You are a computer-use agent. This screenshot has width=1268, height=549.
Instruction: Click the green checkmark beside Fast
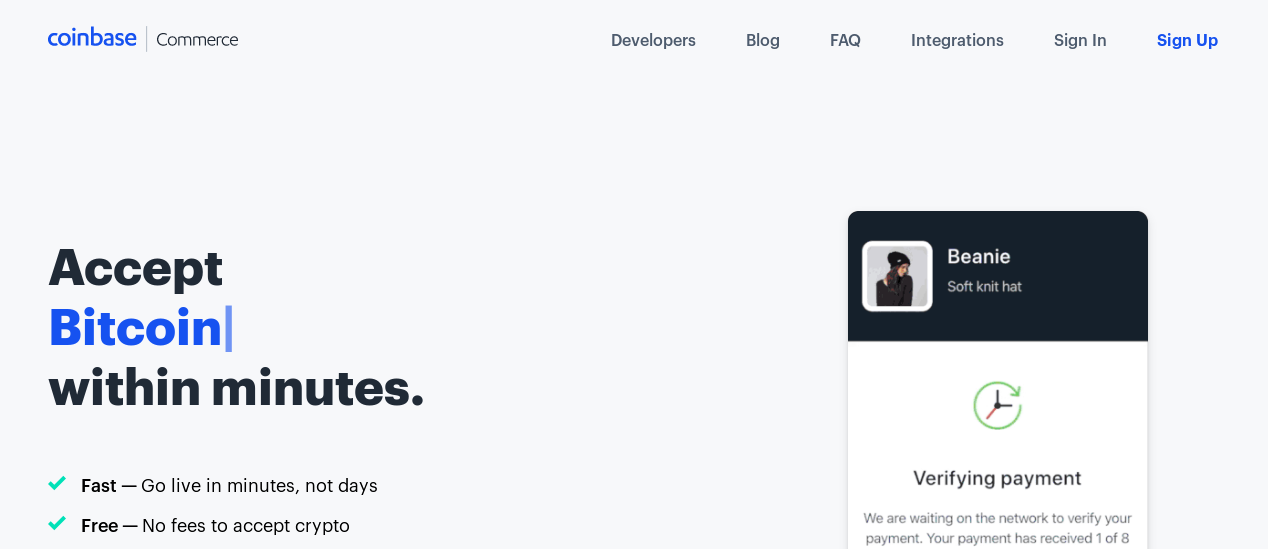coord(57,484)
